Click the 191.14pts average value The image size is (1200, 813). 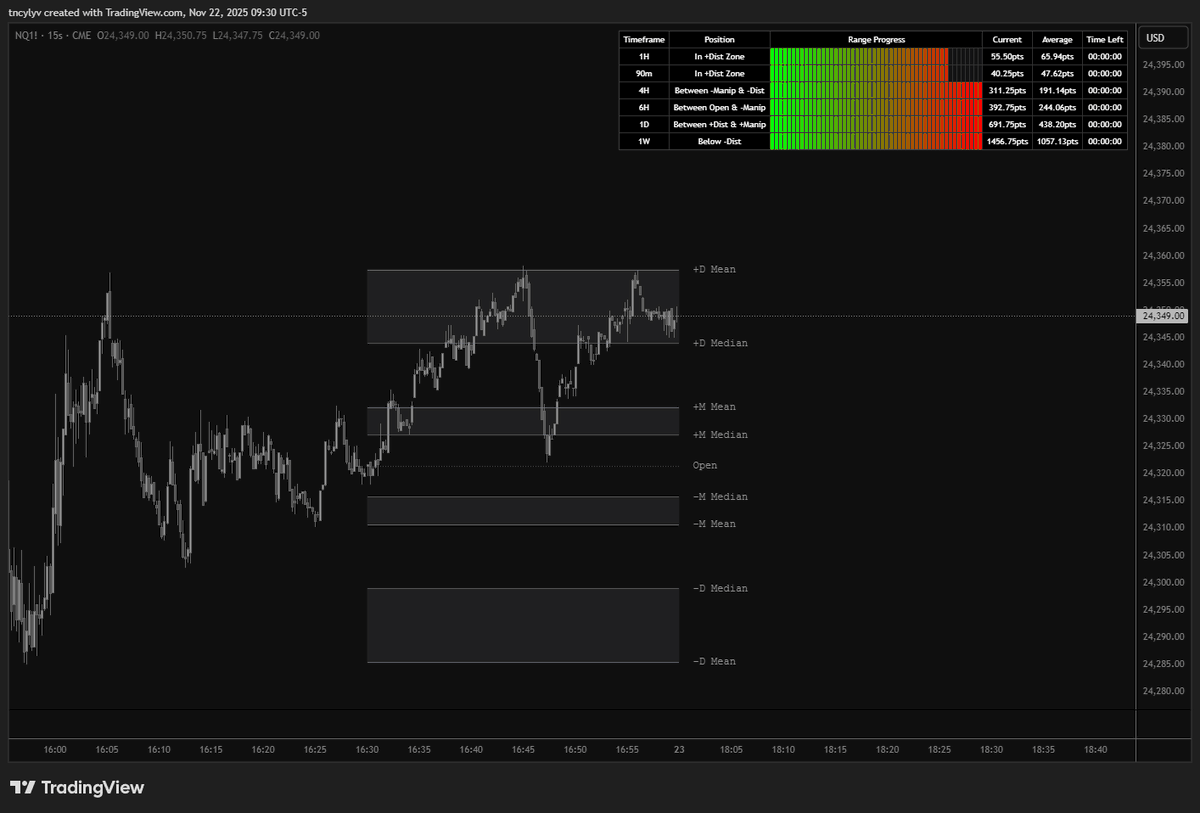tap(1057, 91)
